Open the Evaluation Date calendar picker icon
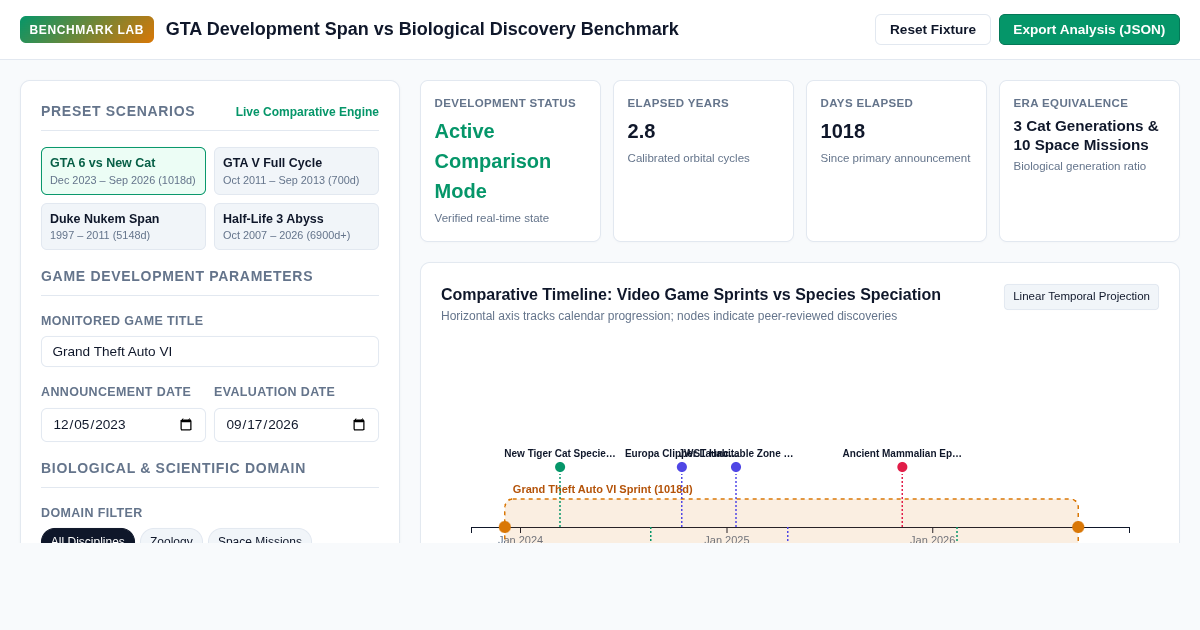1200x630 pixels. pyautogui.click(x=359, y=425)
